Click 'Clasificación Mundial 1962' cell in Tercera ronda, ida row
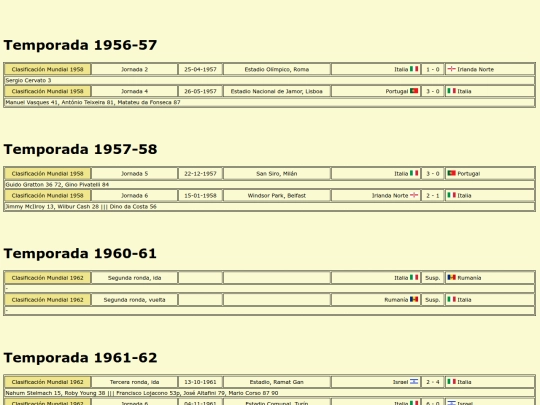The image size is (540, 405). pos(48,382)
